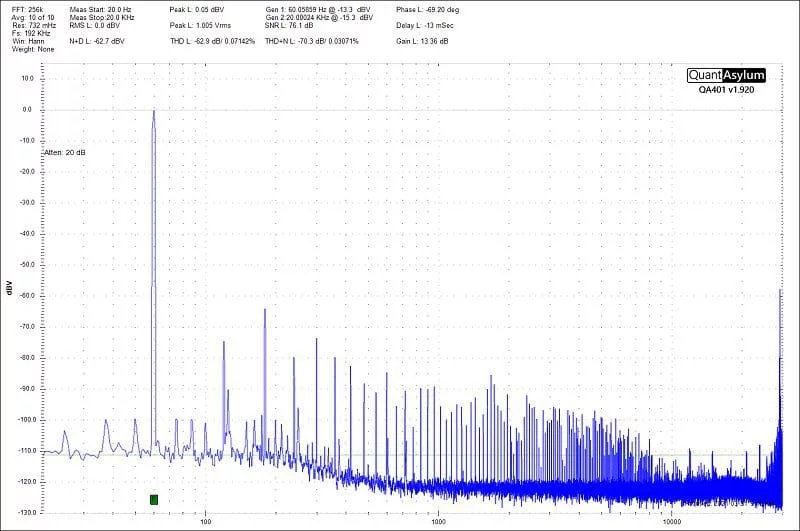Click the 10000 label on frequency axis
The width and height of the screenshot is (800, 531).
click(x=671, y=521)
